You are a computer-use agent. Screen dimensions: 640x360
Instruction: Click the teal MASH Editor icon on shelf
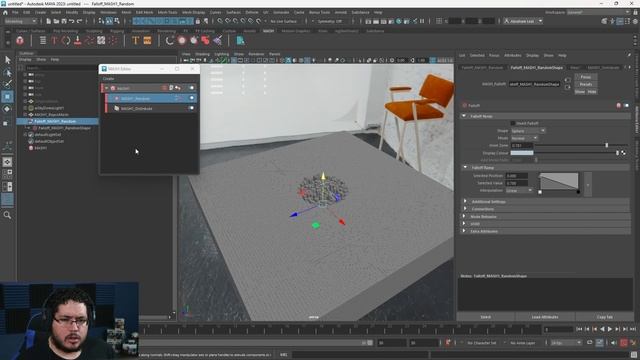240,40
